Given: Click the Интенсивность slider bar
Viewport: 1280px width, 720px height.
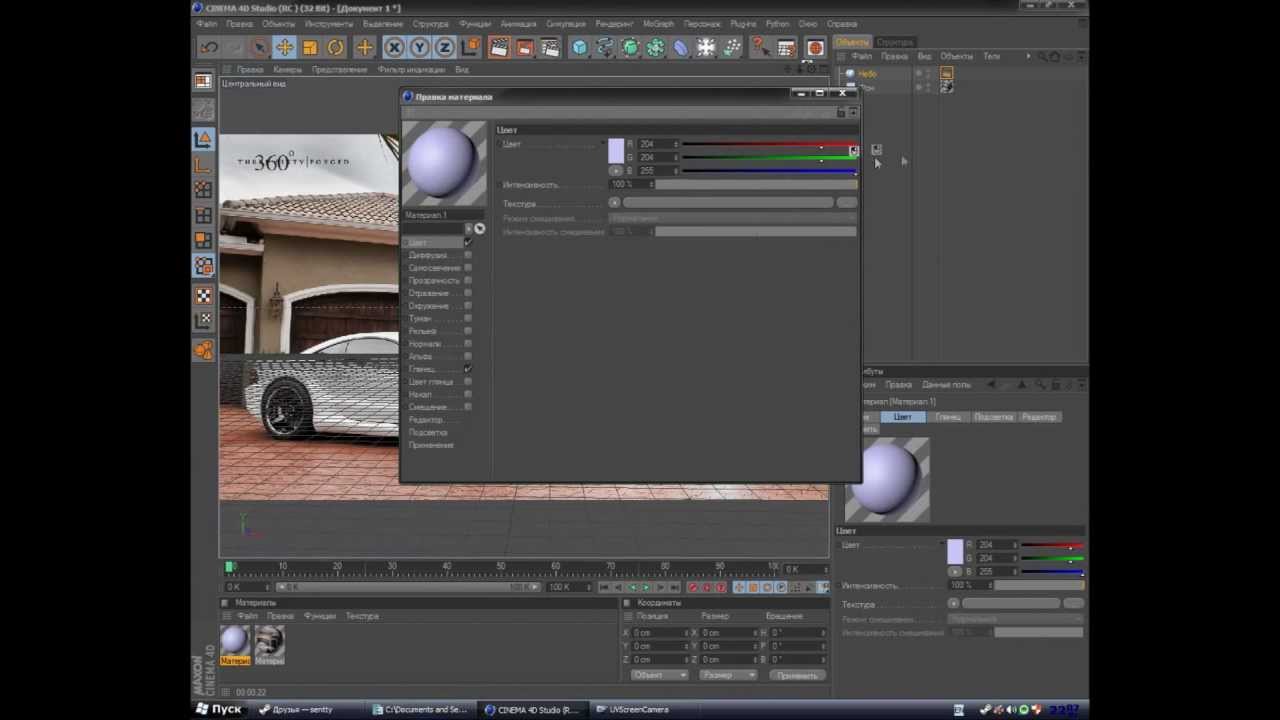Looking at the screenshot, I should (x=756, y=185).
